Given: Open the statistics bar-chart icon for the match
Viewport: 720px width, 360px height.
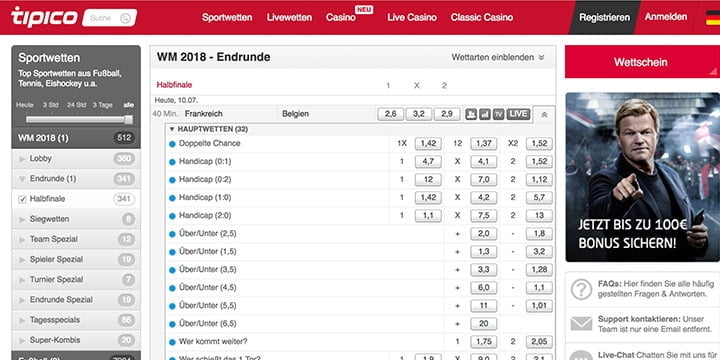Looking at the screenshot, I should click(484, 114).
